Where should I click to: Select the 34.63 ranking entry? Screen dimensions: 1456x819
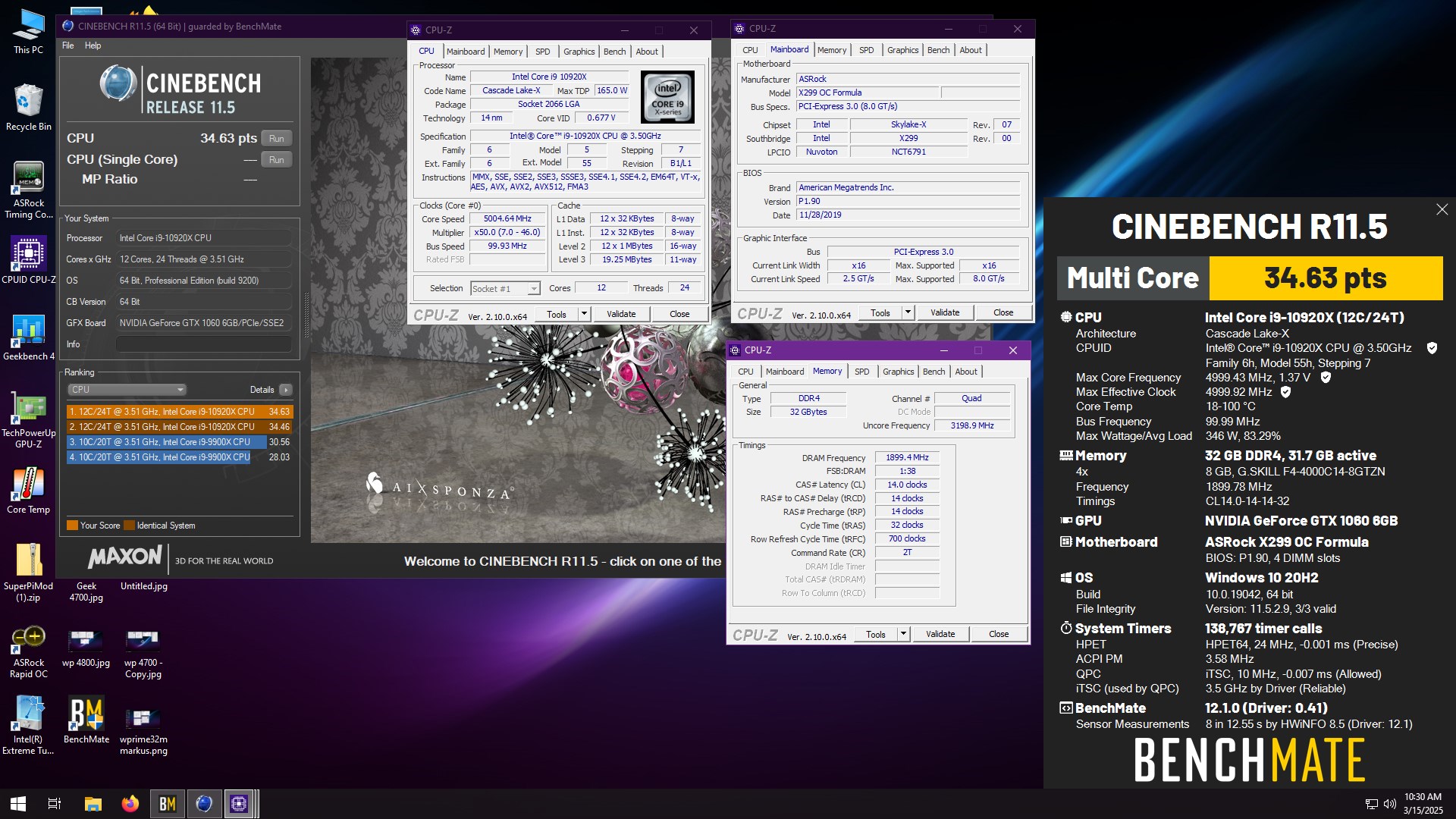pos(179,412)
